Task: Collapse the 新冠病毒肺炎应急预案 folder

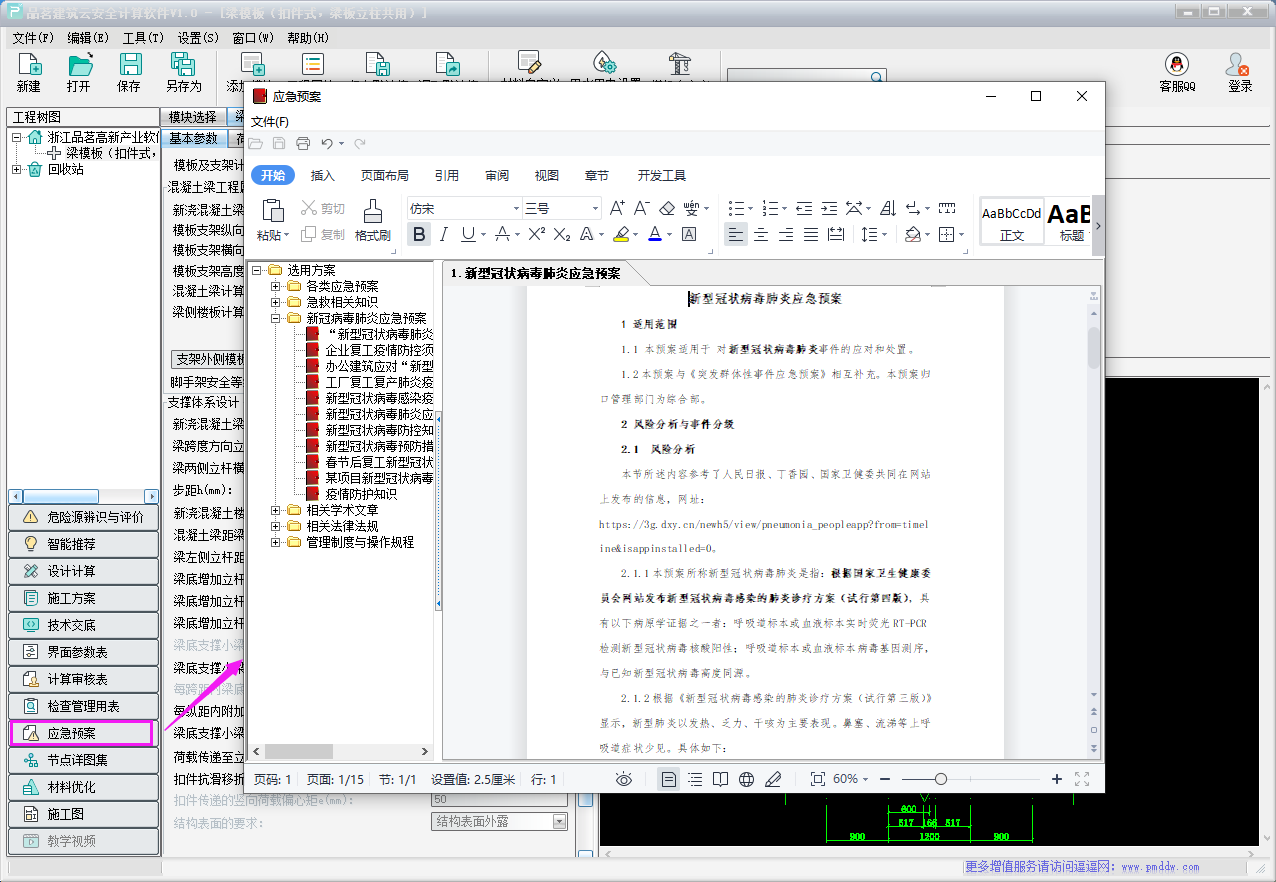Action: [x=276, y=318]
